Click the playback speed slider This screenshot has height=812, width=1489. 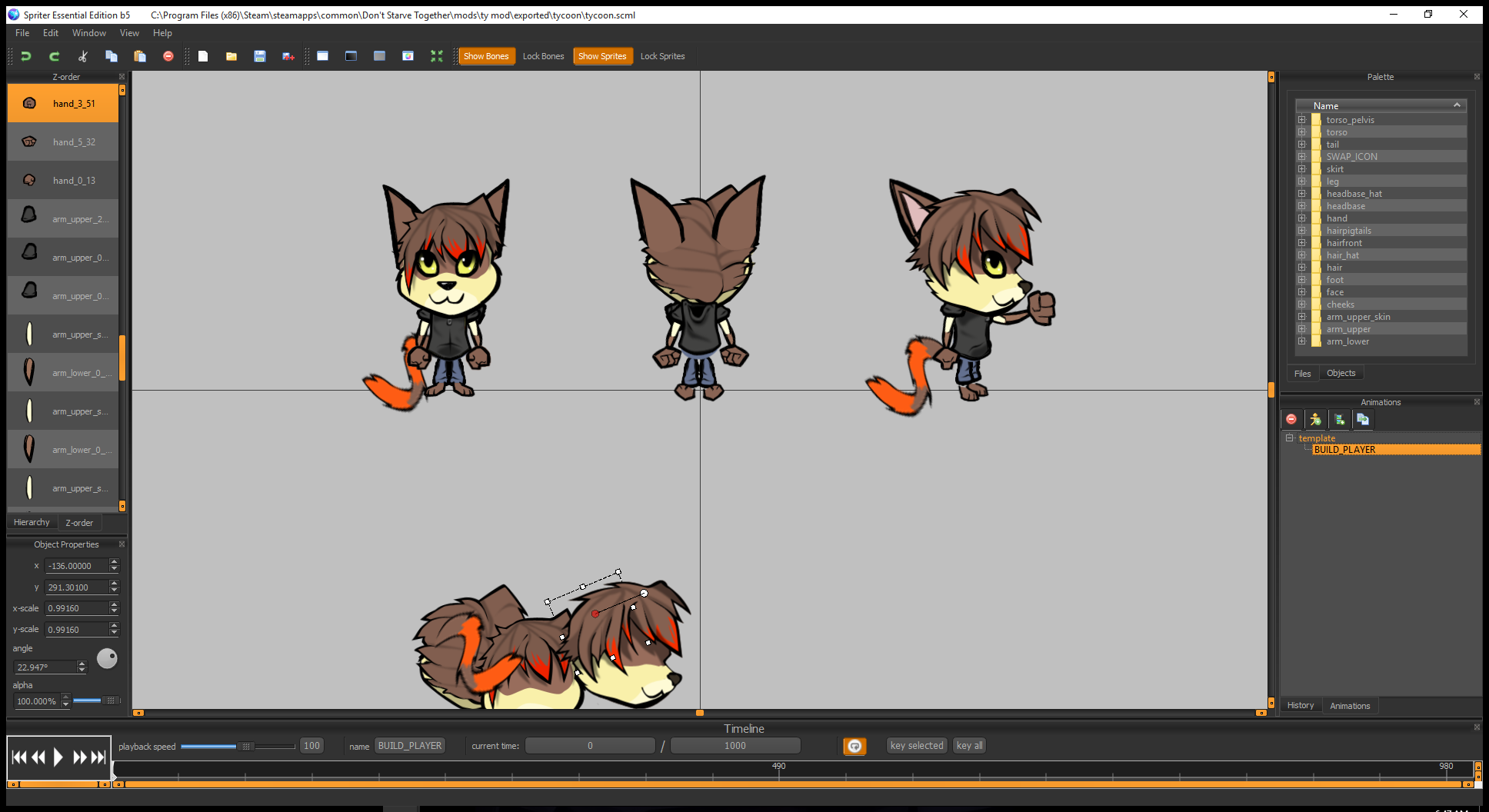[238, 746]
